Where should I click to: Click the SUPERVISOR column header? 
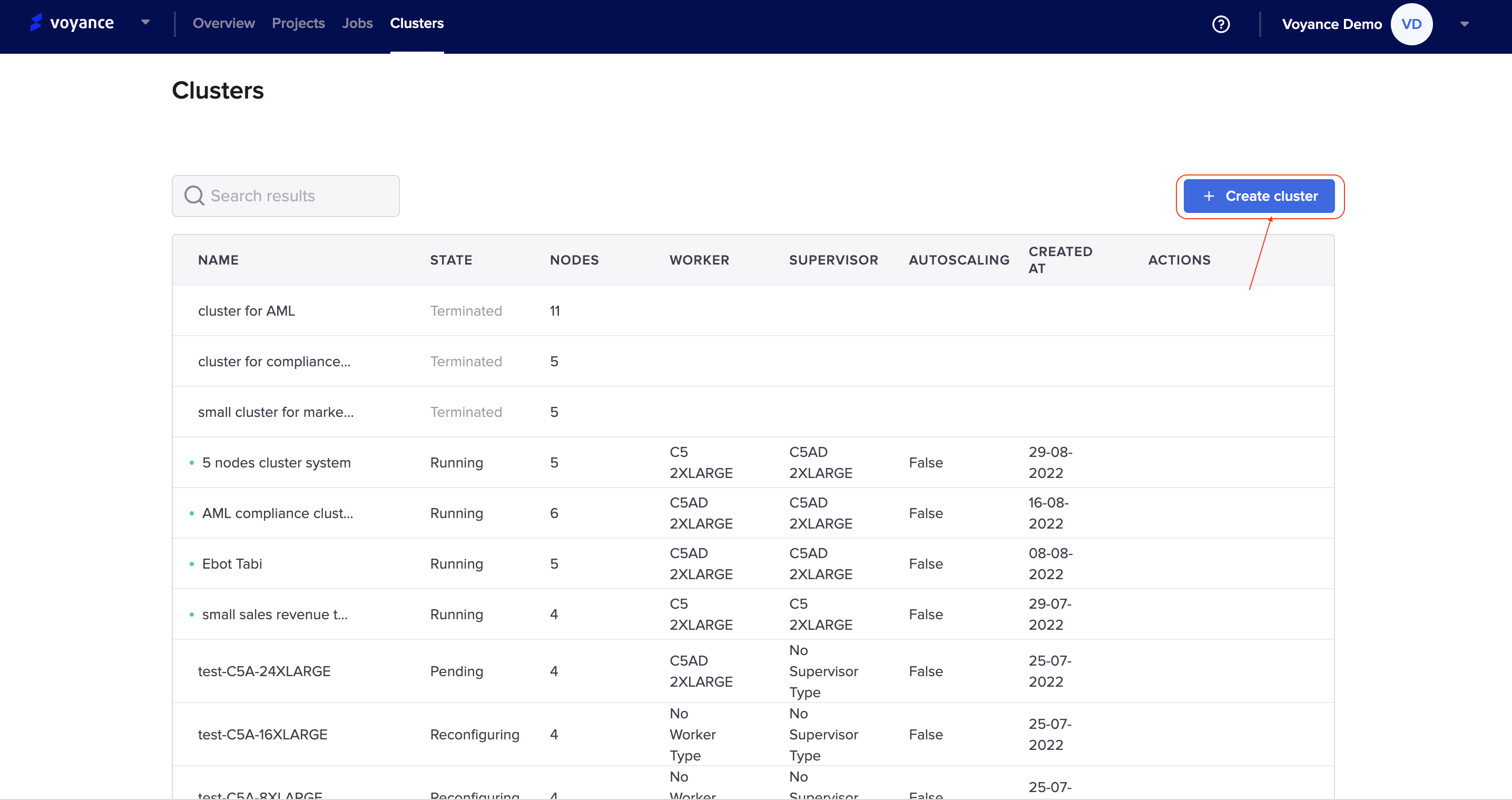pos(833,260)
